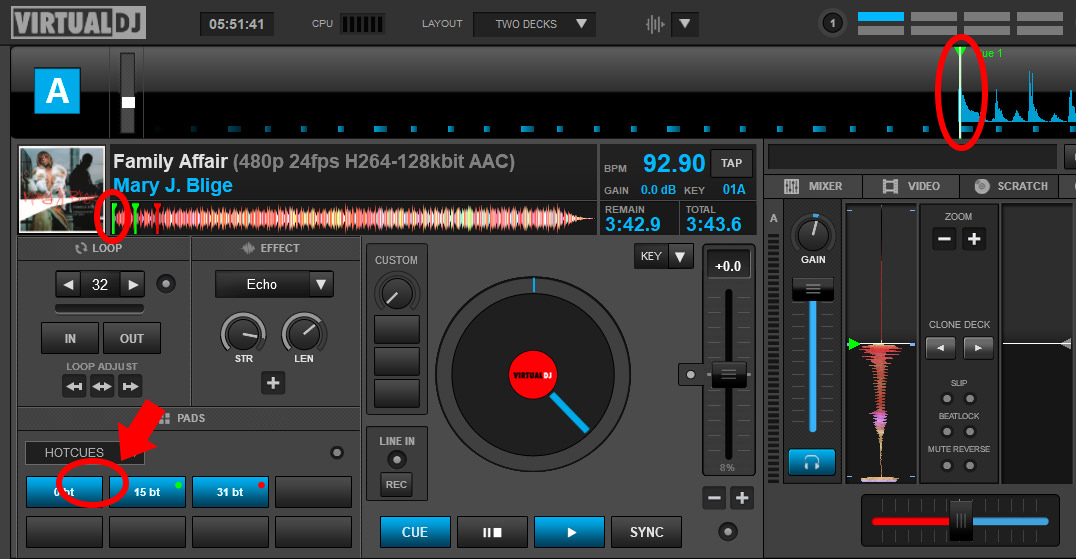Screen dimensions: 1076x559
Task: Tap the TAP tempo button
Action: (732, 163)
